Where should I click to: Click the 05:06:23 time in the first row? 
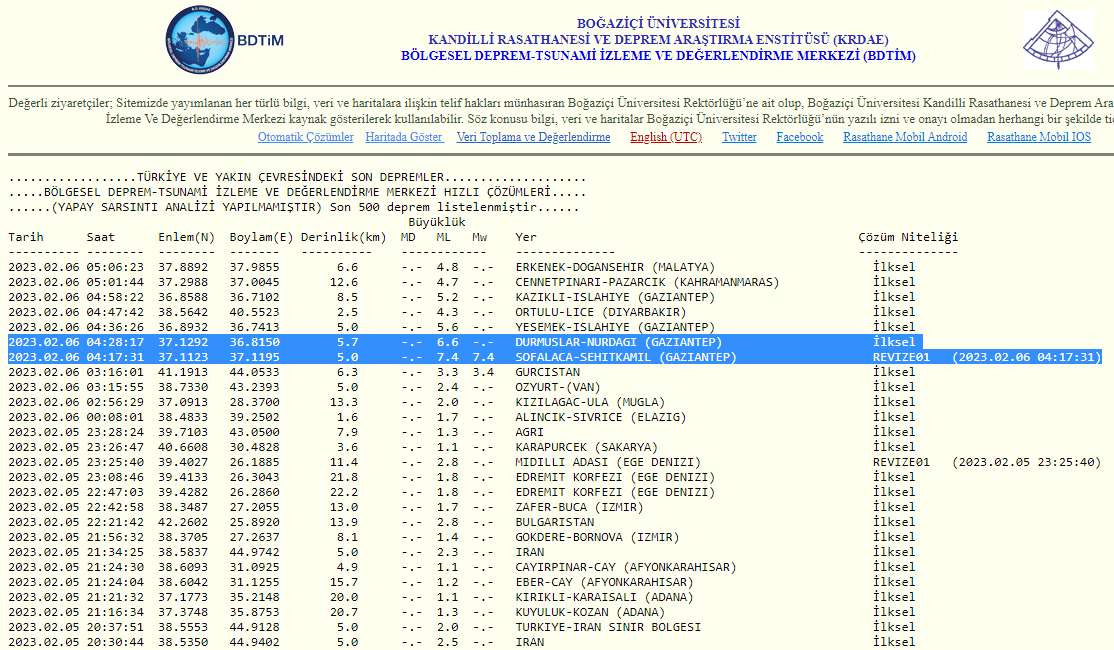(x=115, y=267)
